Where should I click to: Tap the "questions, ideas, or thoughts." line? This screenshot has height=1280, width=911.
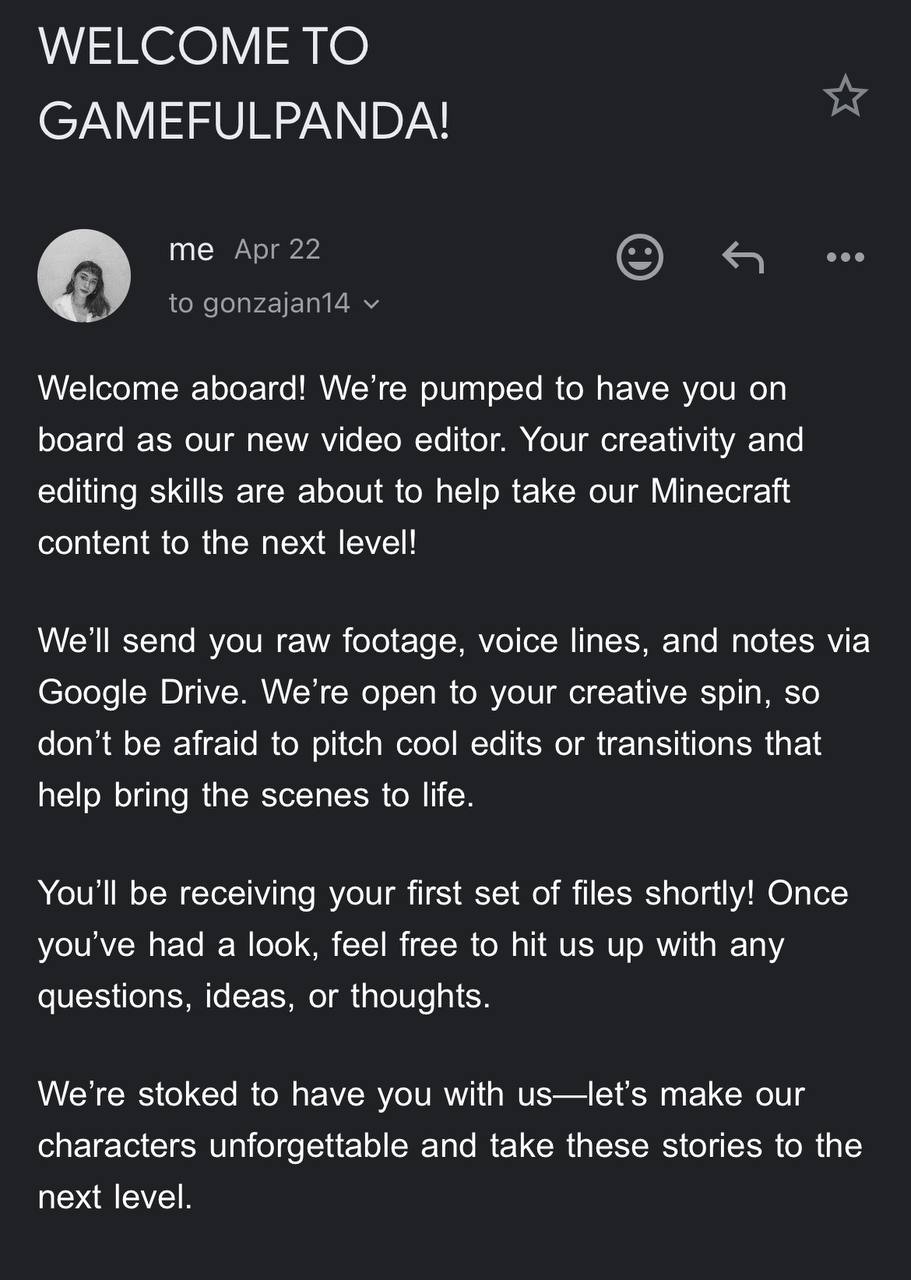[x=264, y=996]
